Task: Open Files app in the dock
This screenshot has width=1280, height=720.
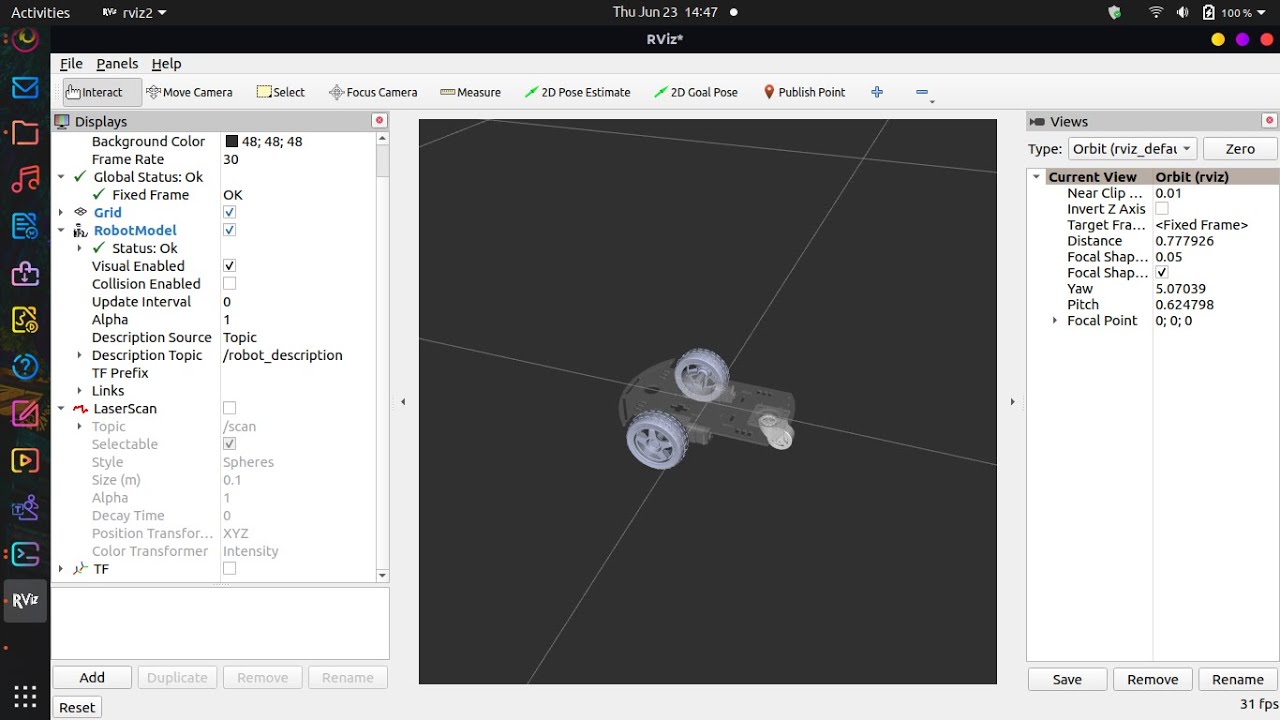Action: (x=25, y=133)
